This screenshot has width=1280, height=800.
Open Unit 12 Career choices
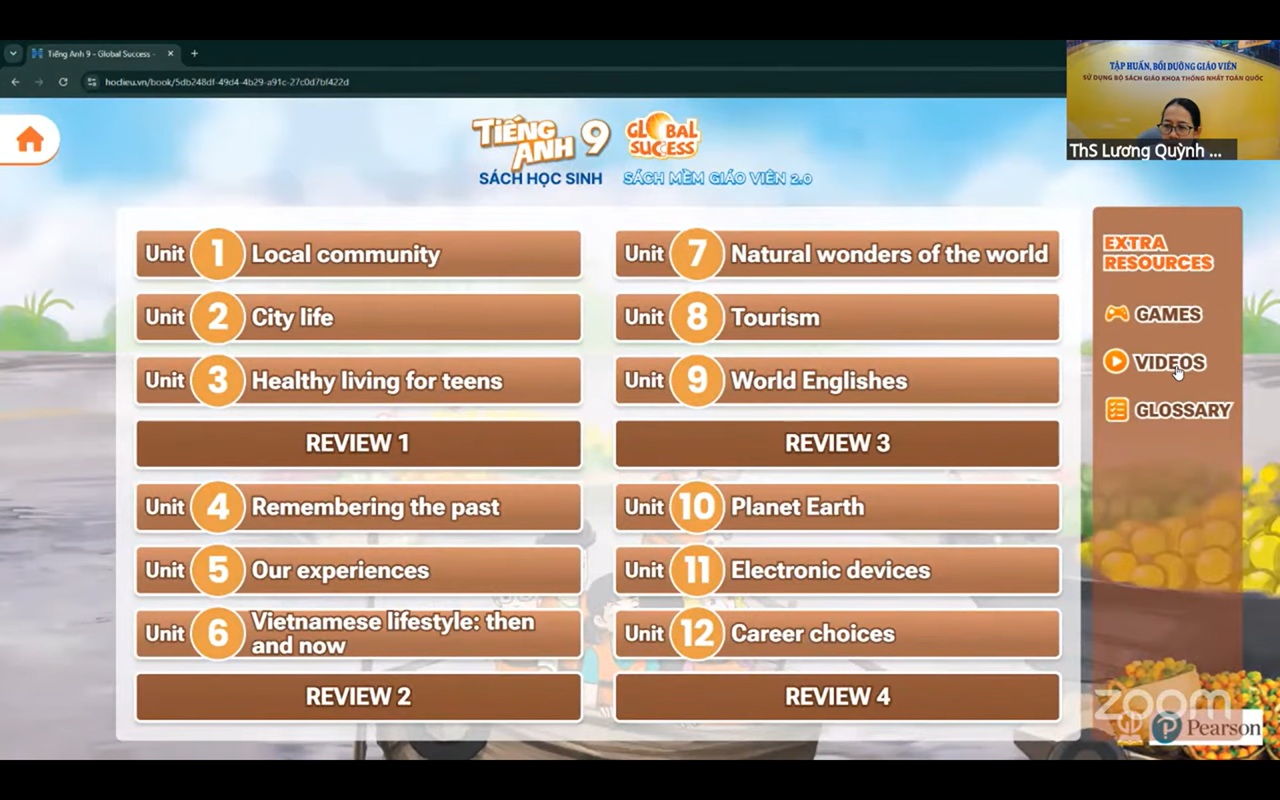[x=837, y=633]
